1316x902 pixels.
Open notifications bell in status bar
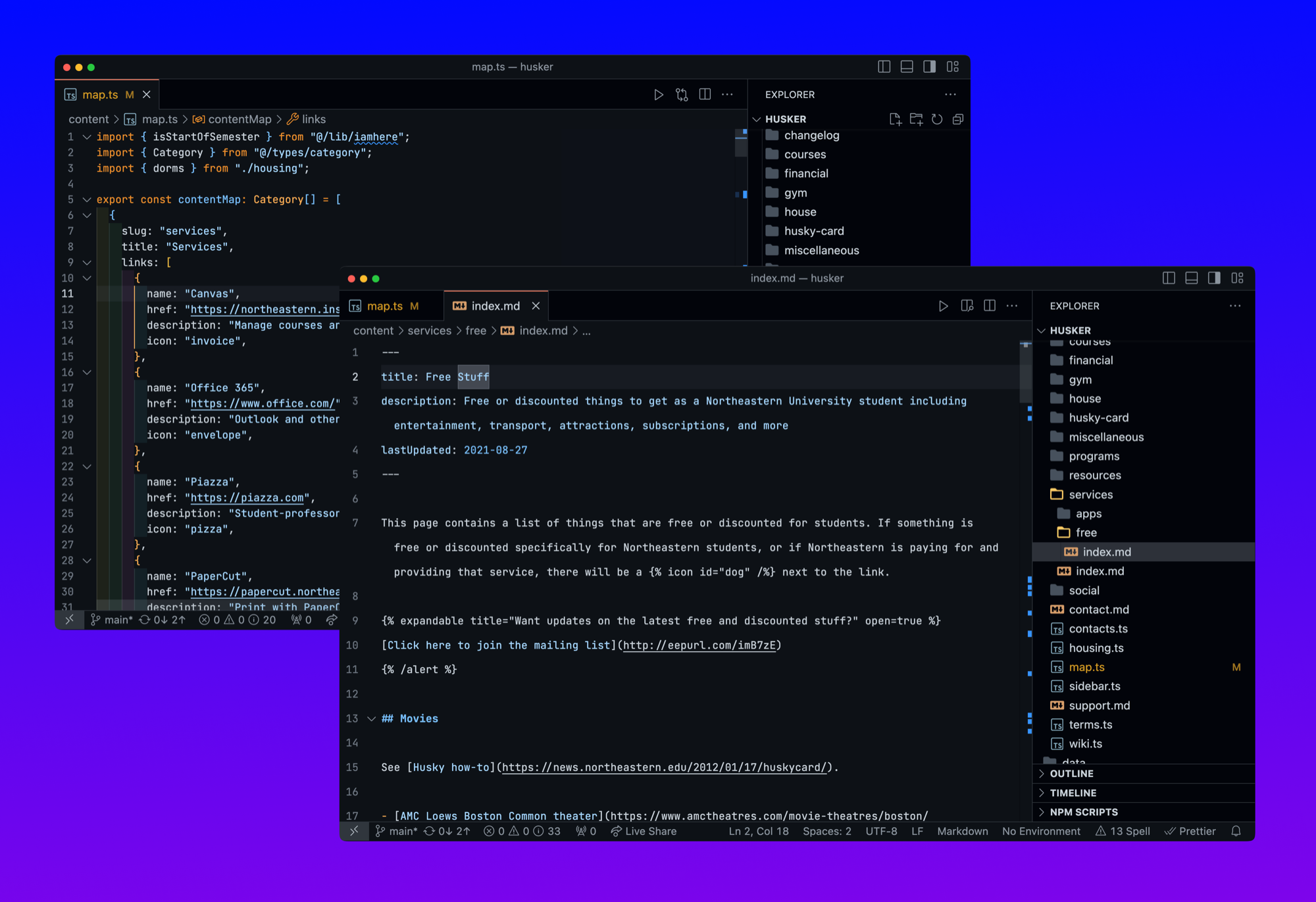click(1236, 832)
